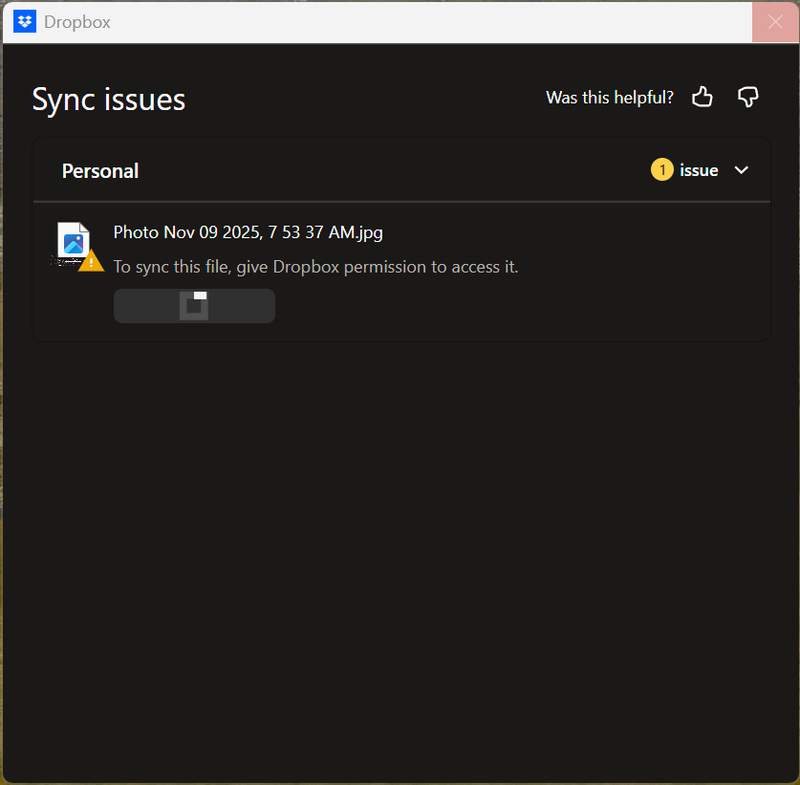Screen dimensions: 800x785
Task: Click the "issue" label beside the badge
Action: (x=699, y=170)
